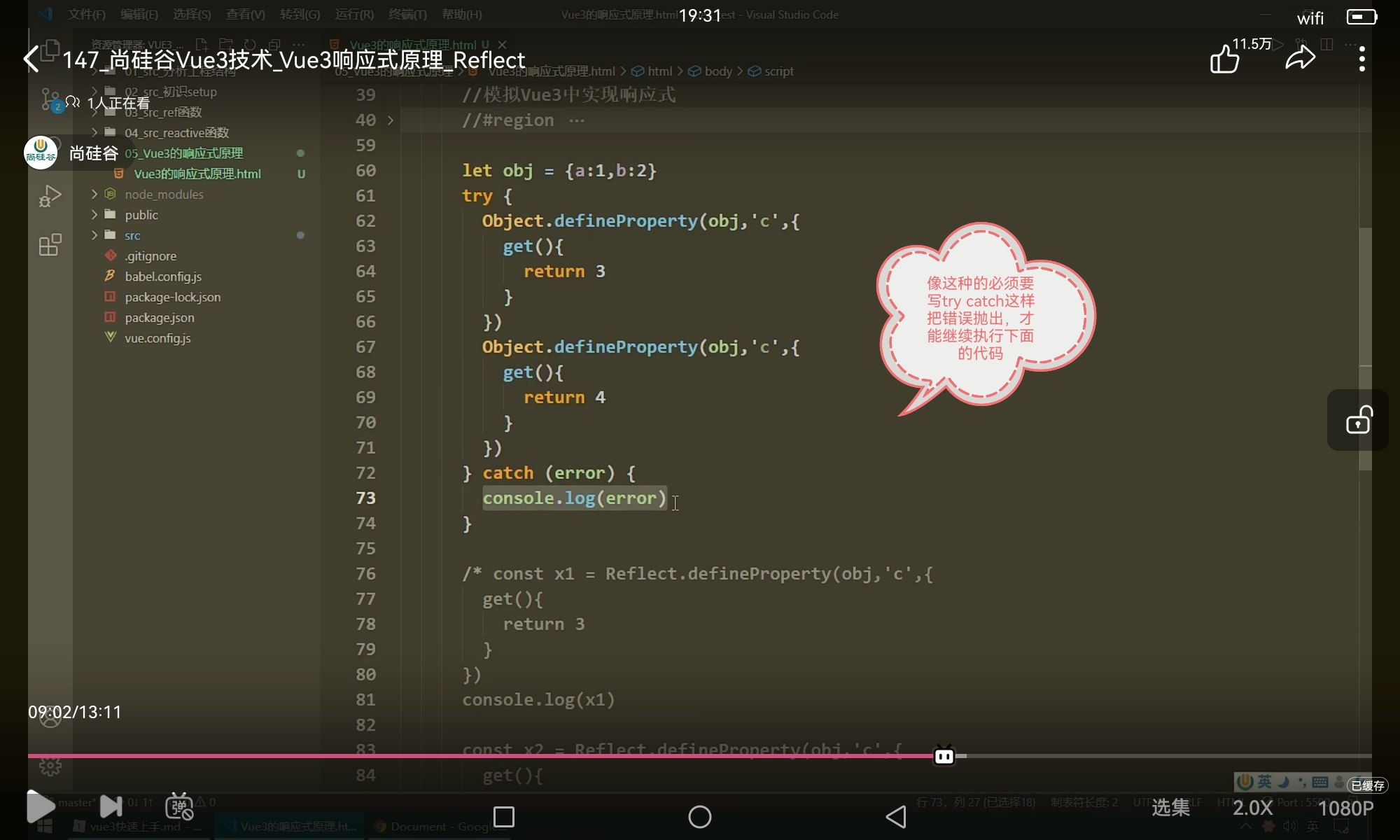Tap the like thumbs-up icon
This screenshot has width=1400, height=840.
(1224, 59)
